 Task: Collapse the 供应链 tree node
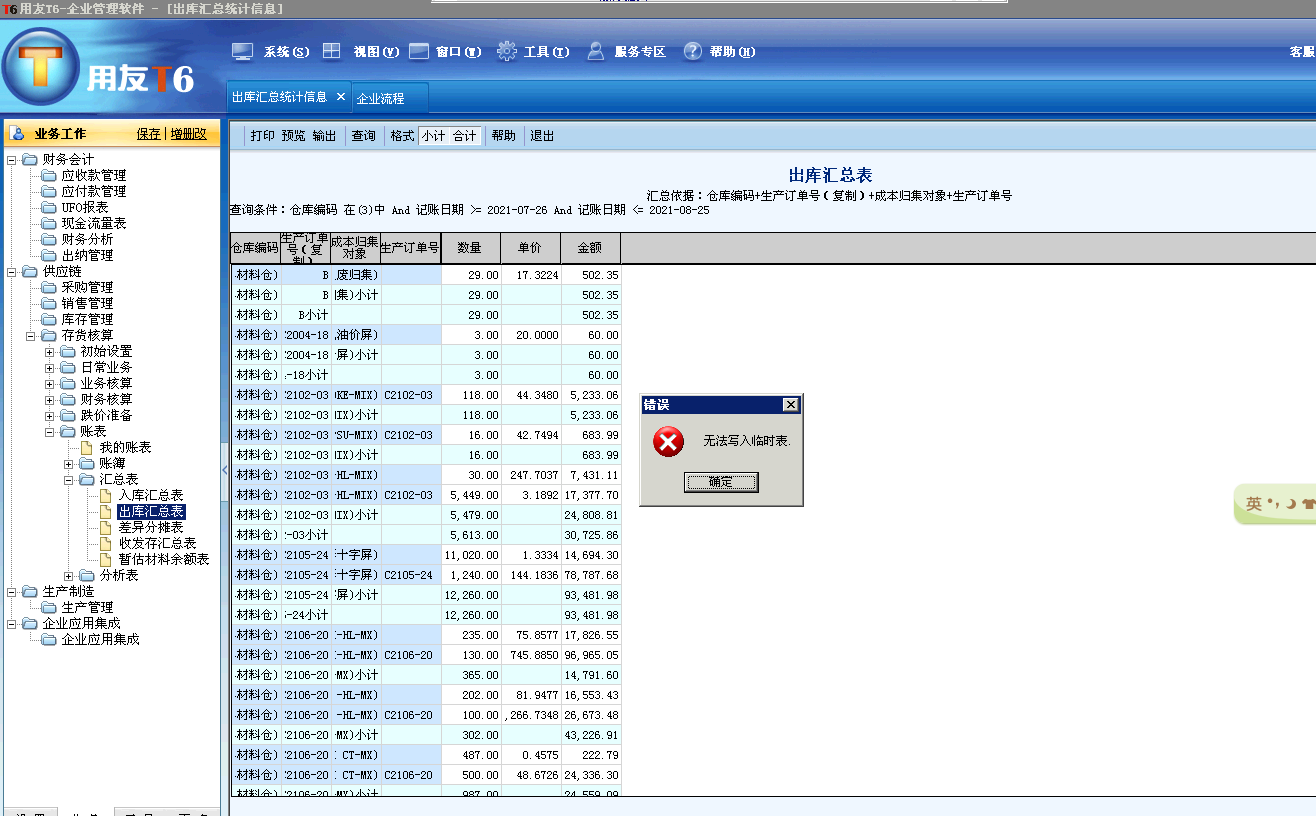[12, 271]
